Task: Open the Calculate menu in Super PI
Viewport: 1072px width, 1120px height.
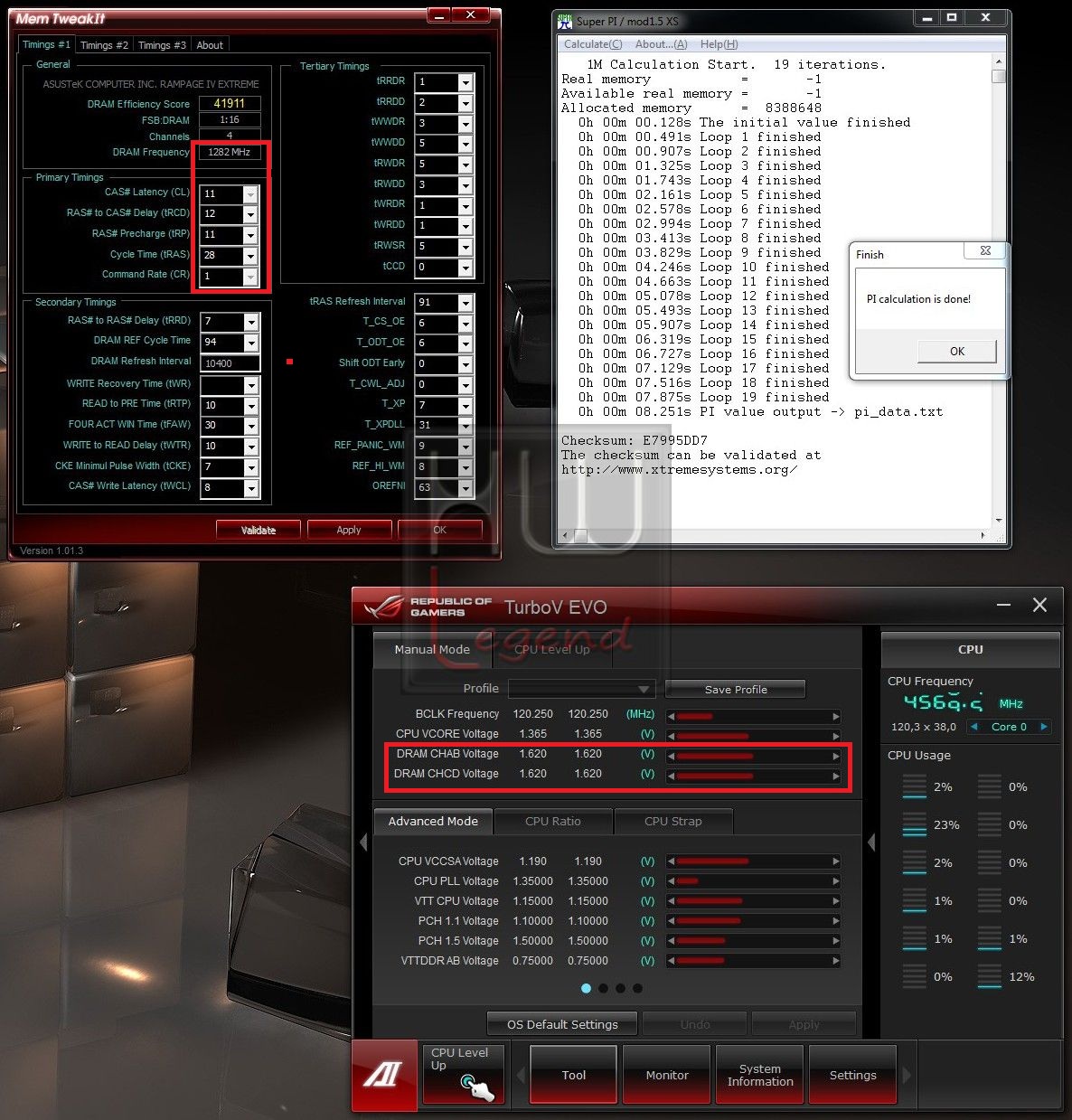Action: tap(593, 44)
